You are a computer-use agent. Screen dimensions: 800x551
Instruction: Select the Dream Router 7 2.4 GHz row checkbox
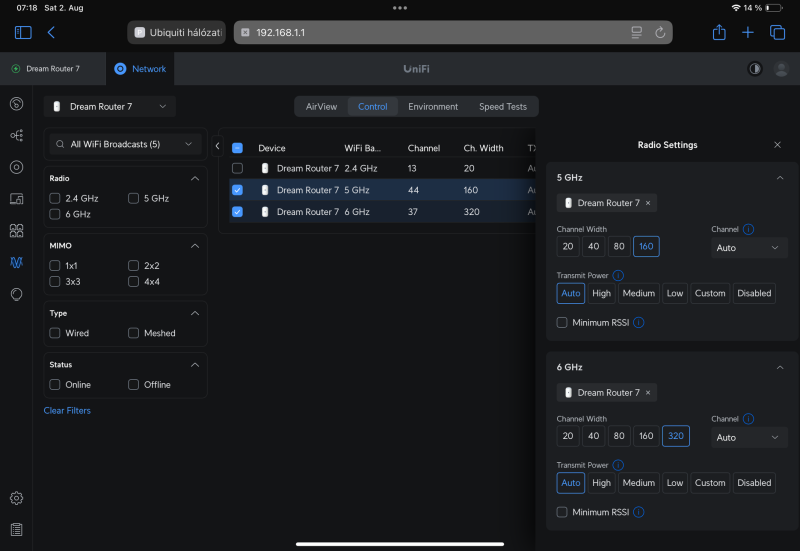[237, 168]
